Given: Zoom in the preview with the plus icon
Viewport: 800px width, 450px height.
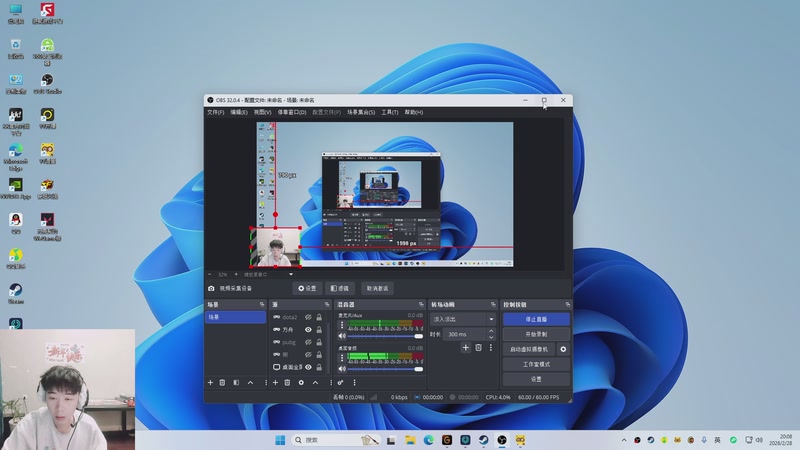Looking at the screenshot, I should point(236,274).
